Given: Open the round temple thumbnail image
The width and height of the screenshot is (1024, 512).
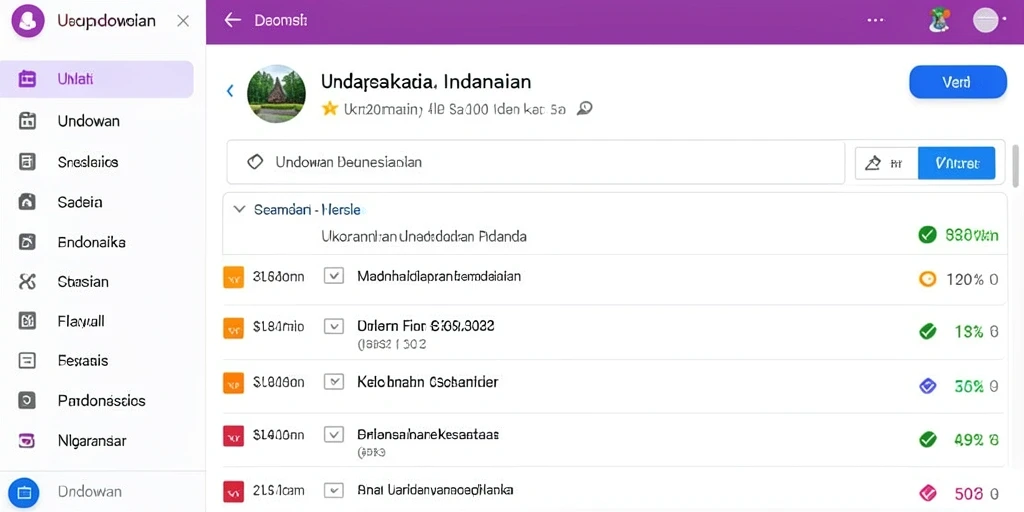Looking at the screenshot, I should pos(276,93).
